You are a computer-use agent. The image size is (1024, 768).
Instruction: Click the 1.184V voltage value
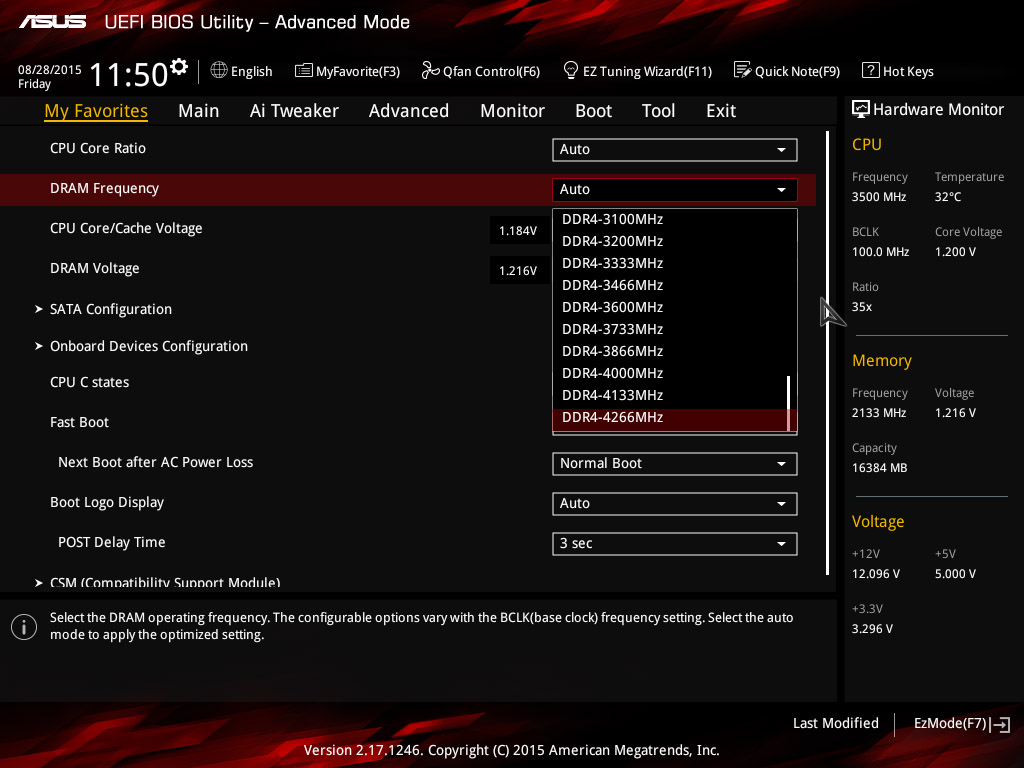pyautogui.click(x=518, y=231)
